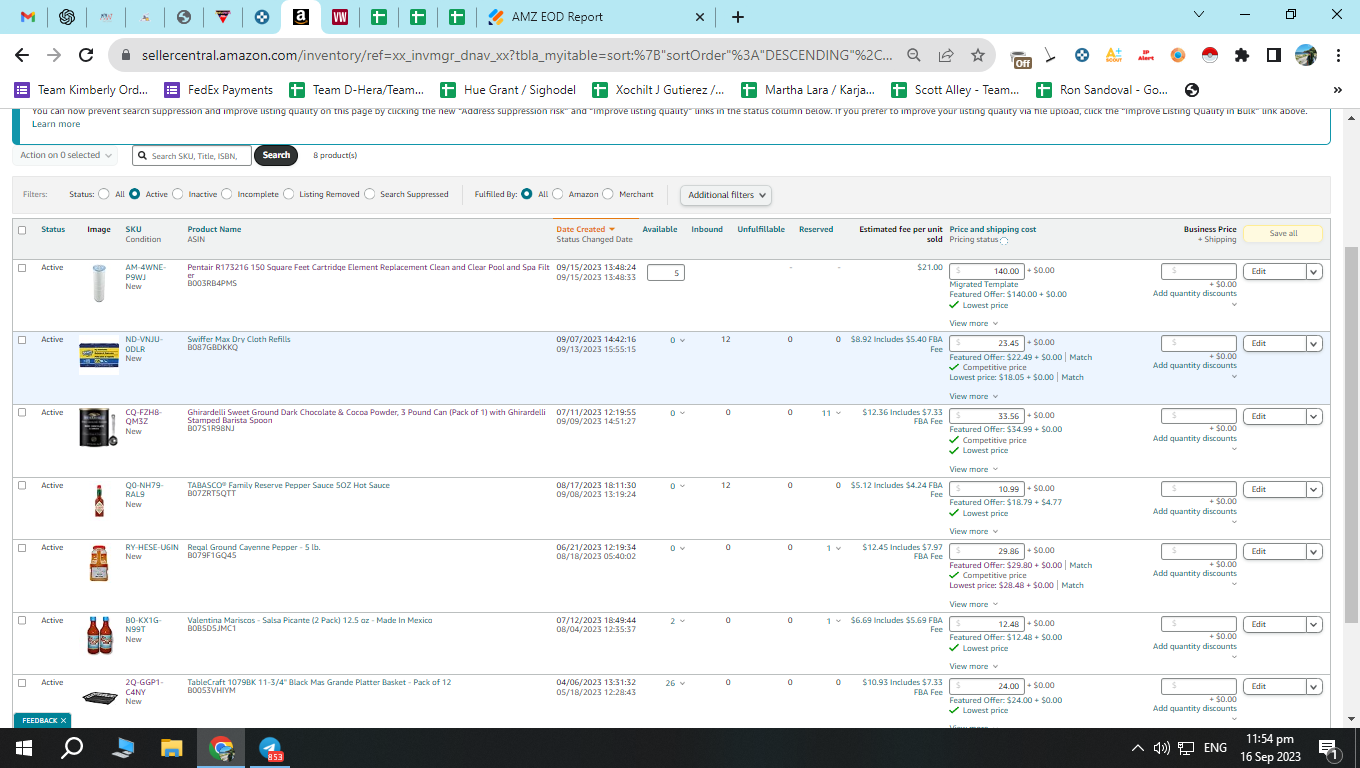The image size is (1360, 768).
Task: Open Windows taskbar search
Action: (x=72, y=747)
